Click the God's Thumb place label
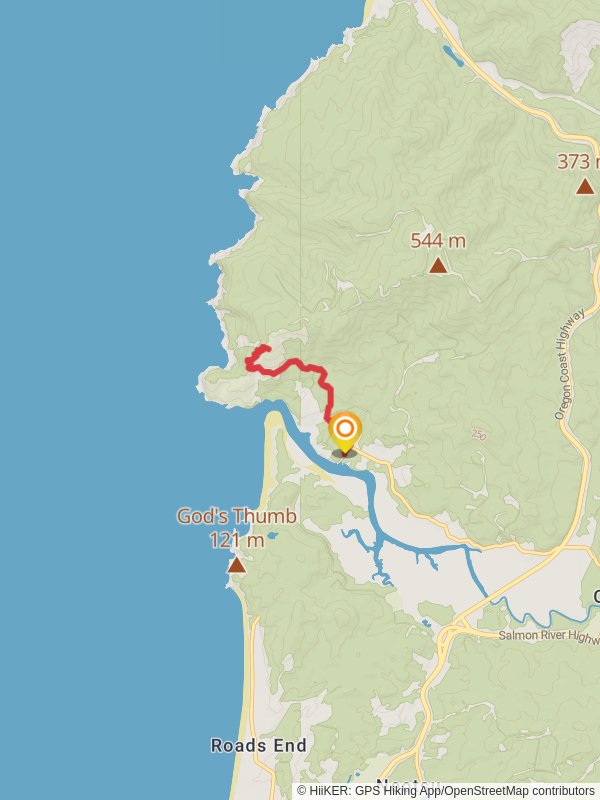The image size is (600, 800). click(237, 516)
